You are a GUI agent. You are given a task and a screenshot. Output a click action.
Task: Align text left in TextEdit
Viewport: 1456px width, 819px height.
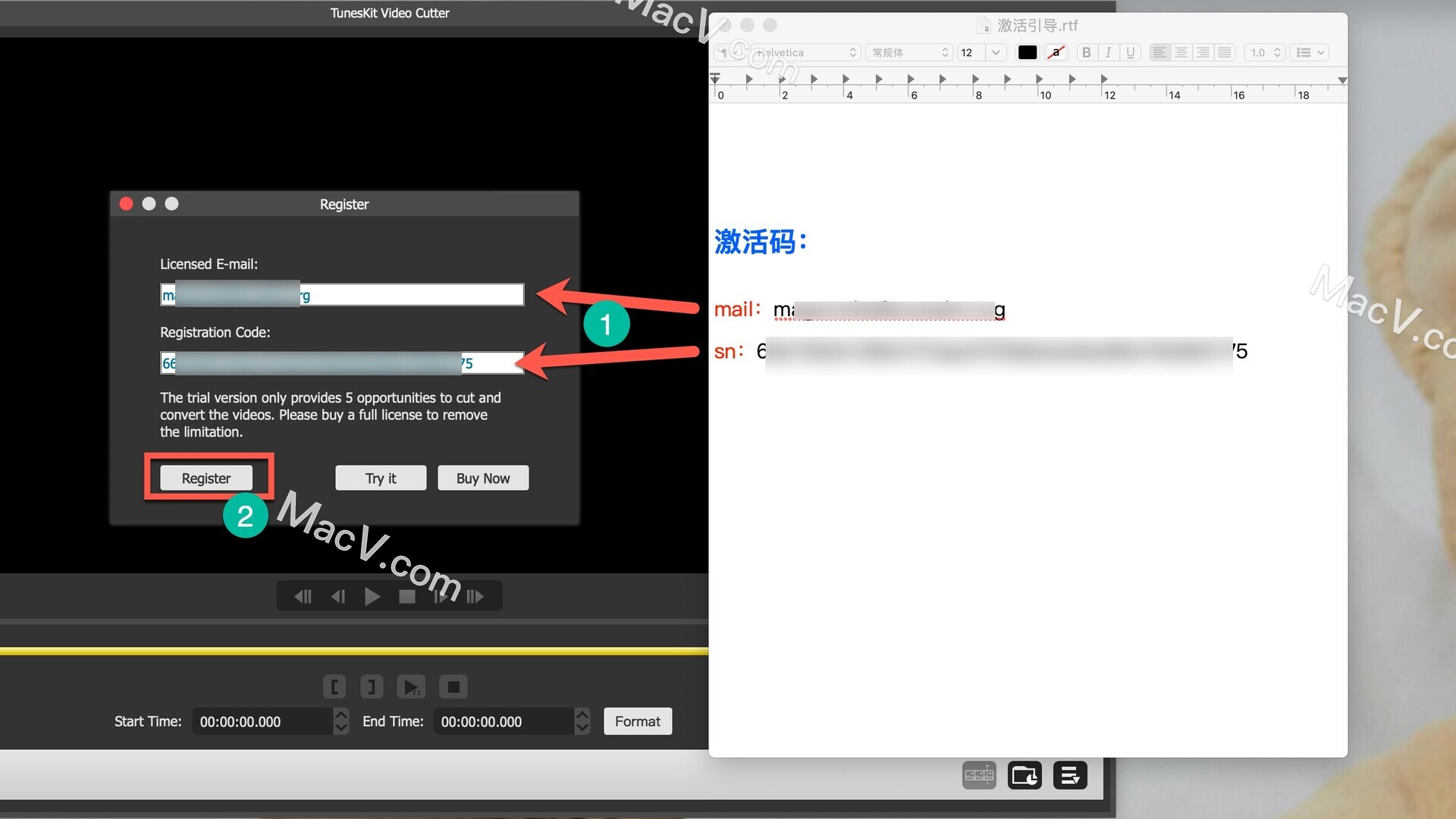[x=1159, y=52]
